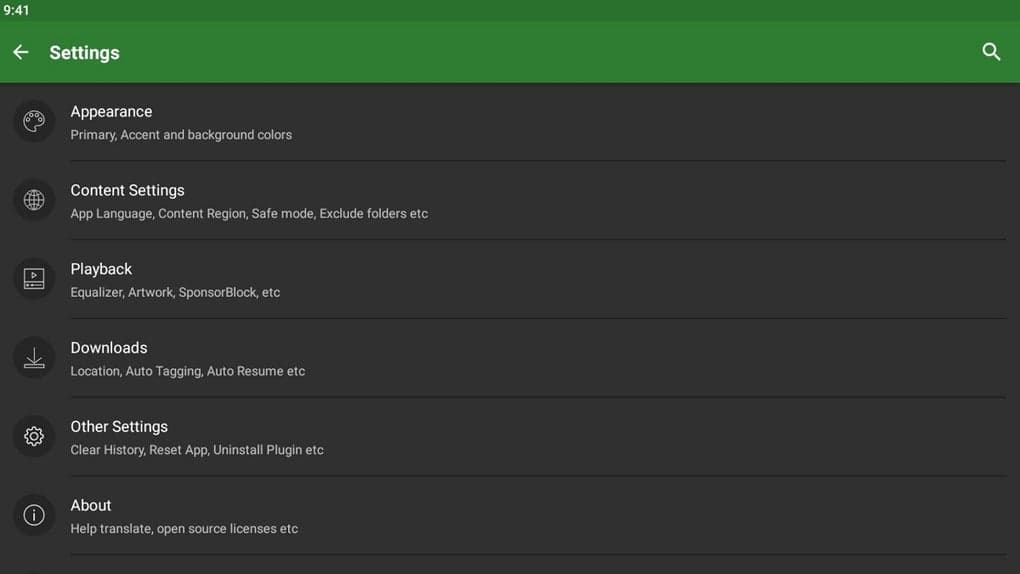Select 'Equalizer, Artwork, SponsorBlock, etc' description
Viewport: 1020px width, 574px height.
pyautogui.click(x=175, y=292)
